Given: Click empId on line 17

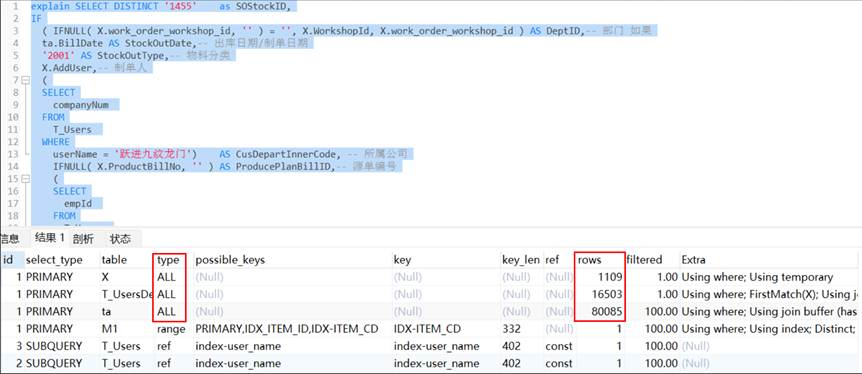Looking at the screenshot, I should 78,204.
